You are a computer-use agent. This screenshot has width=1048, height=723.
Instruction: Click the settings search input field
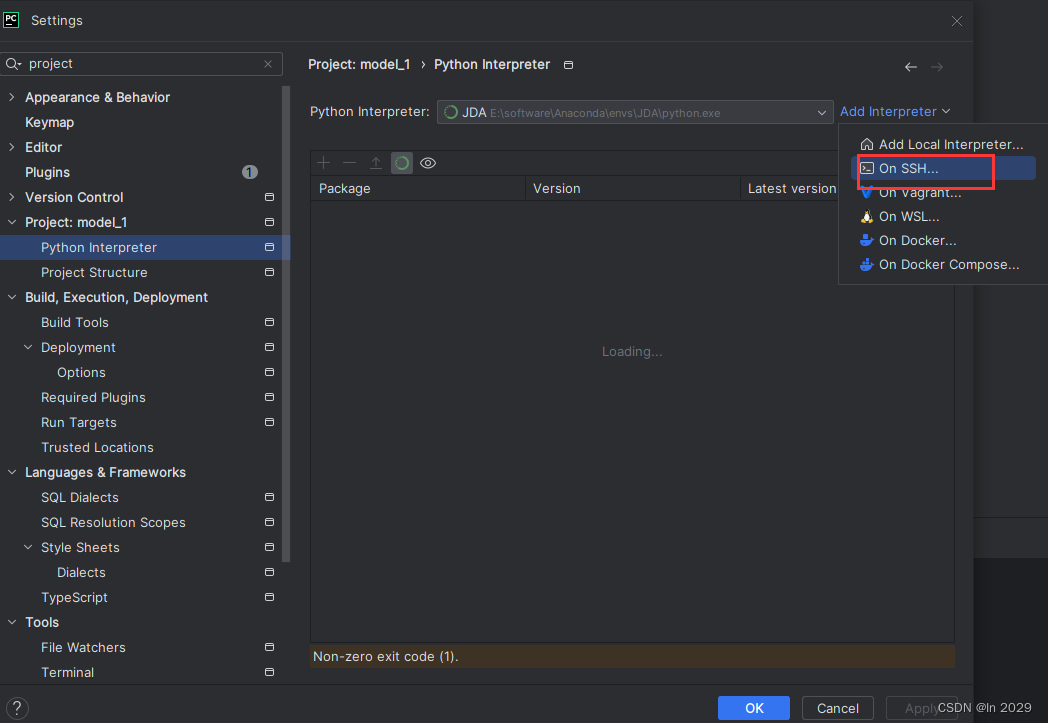click(144, 64)
